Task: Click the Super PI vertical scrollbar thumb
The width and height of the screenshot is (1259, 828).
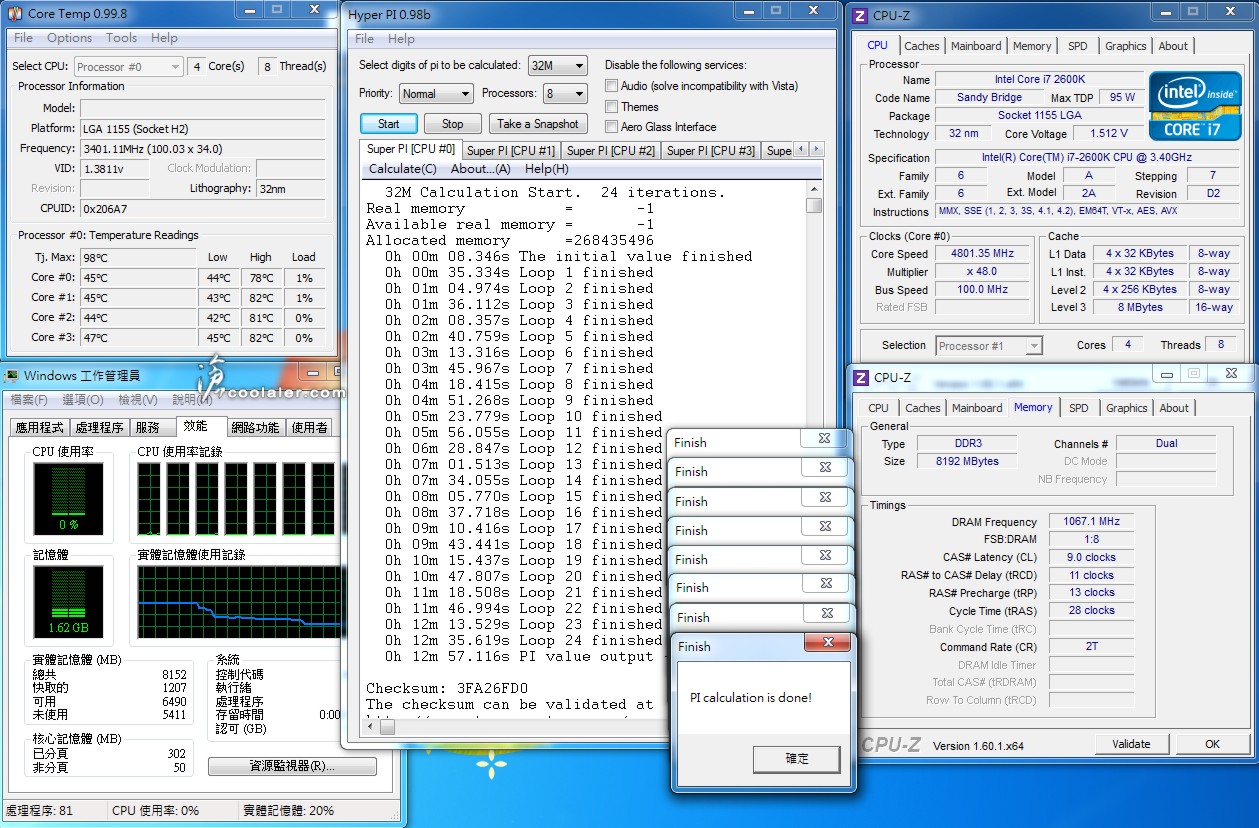Action: click(x=815, y=205)
